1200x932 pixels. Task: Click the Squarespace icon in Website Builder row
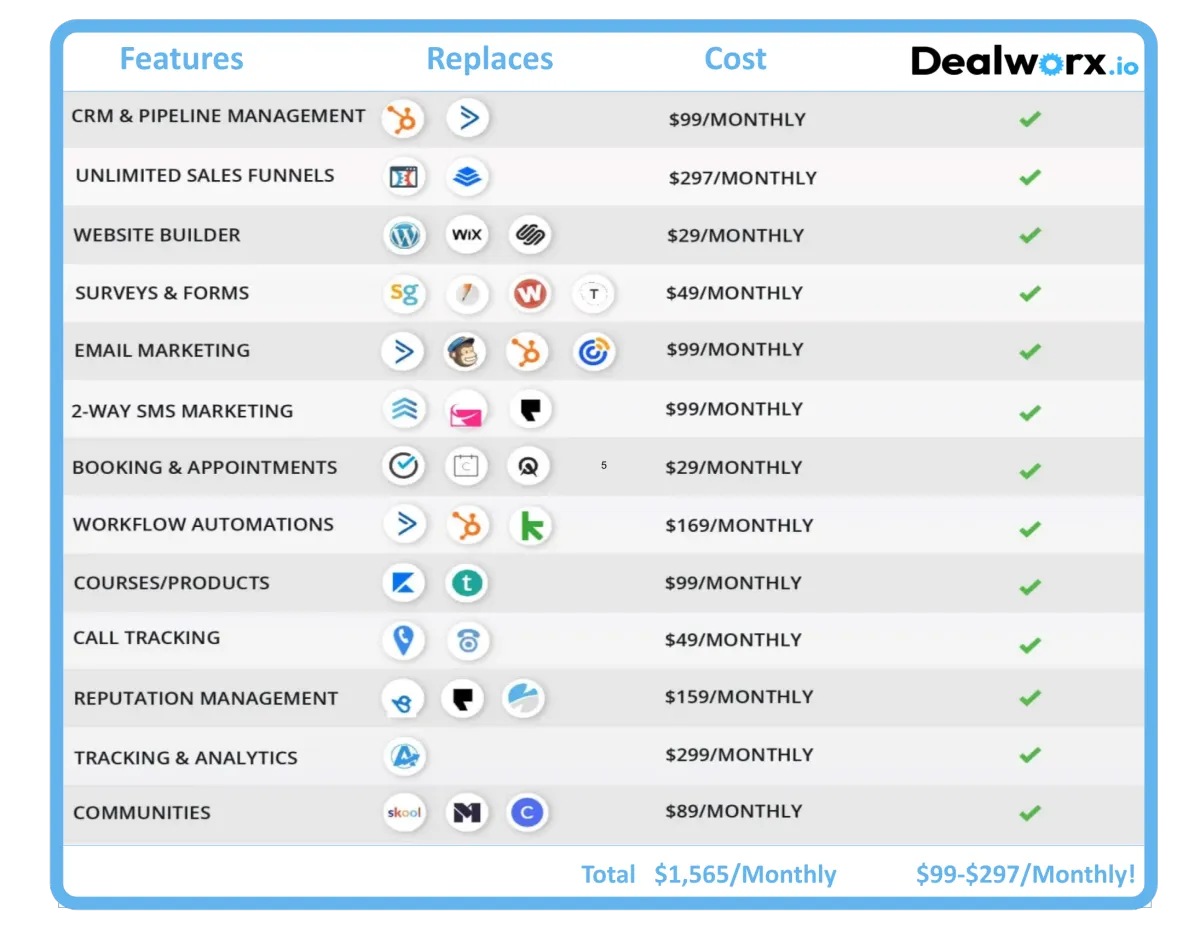click(x=529, y=236)
